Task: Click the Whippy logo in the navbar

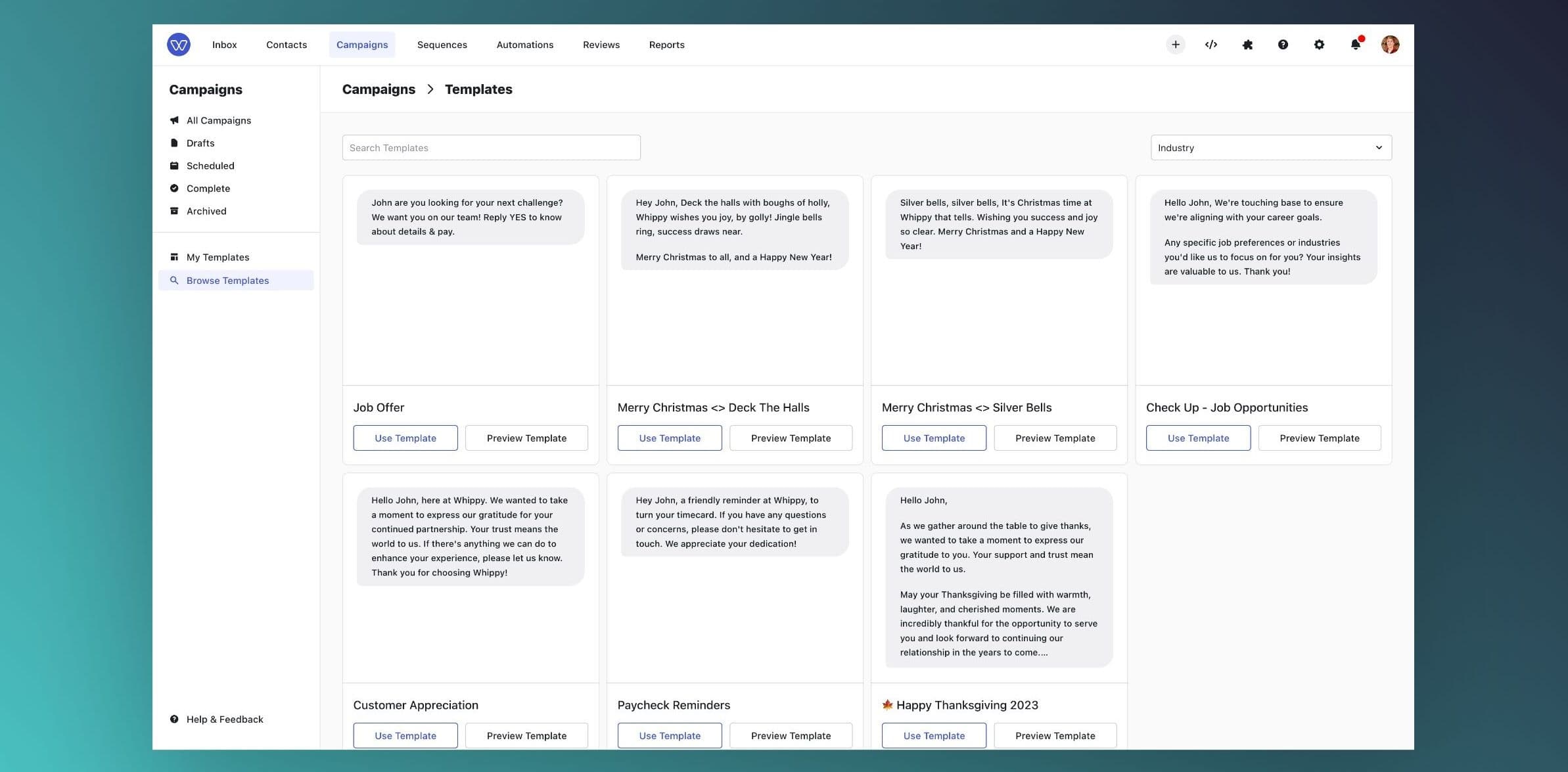Action: (x=179, y=44)
